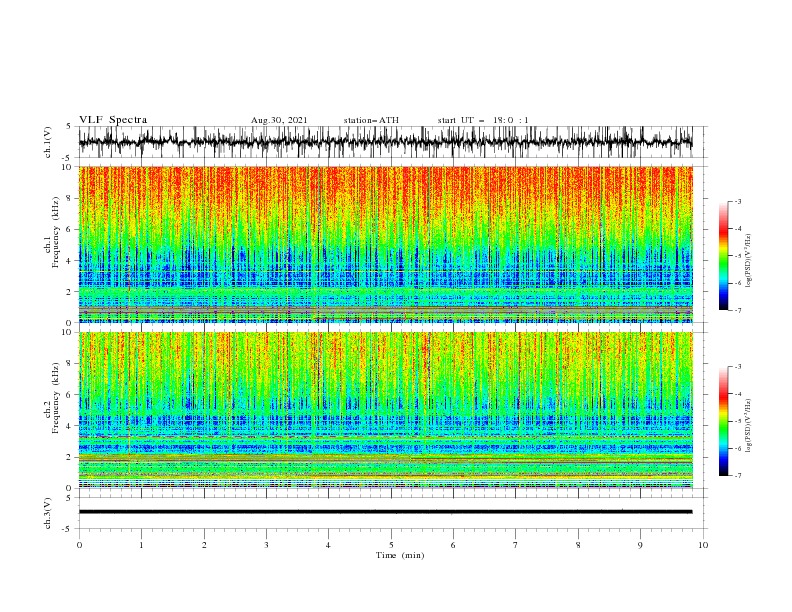The width and height of the screenshot is (792, 612).
Task: Click the time axis tick label '2'
Action: [x=204, y=545]
